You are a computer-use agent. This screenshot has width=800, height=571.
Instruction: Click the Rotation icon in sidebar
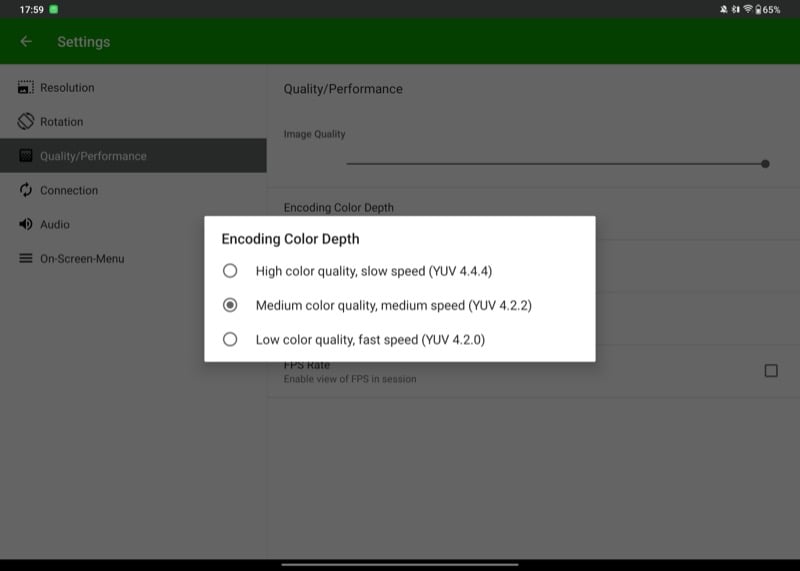26,121
